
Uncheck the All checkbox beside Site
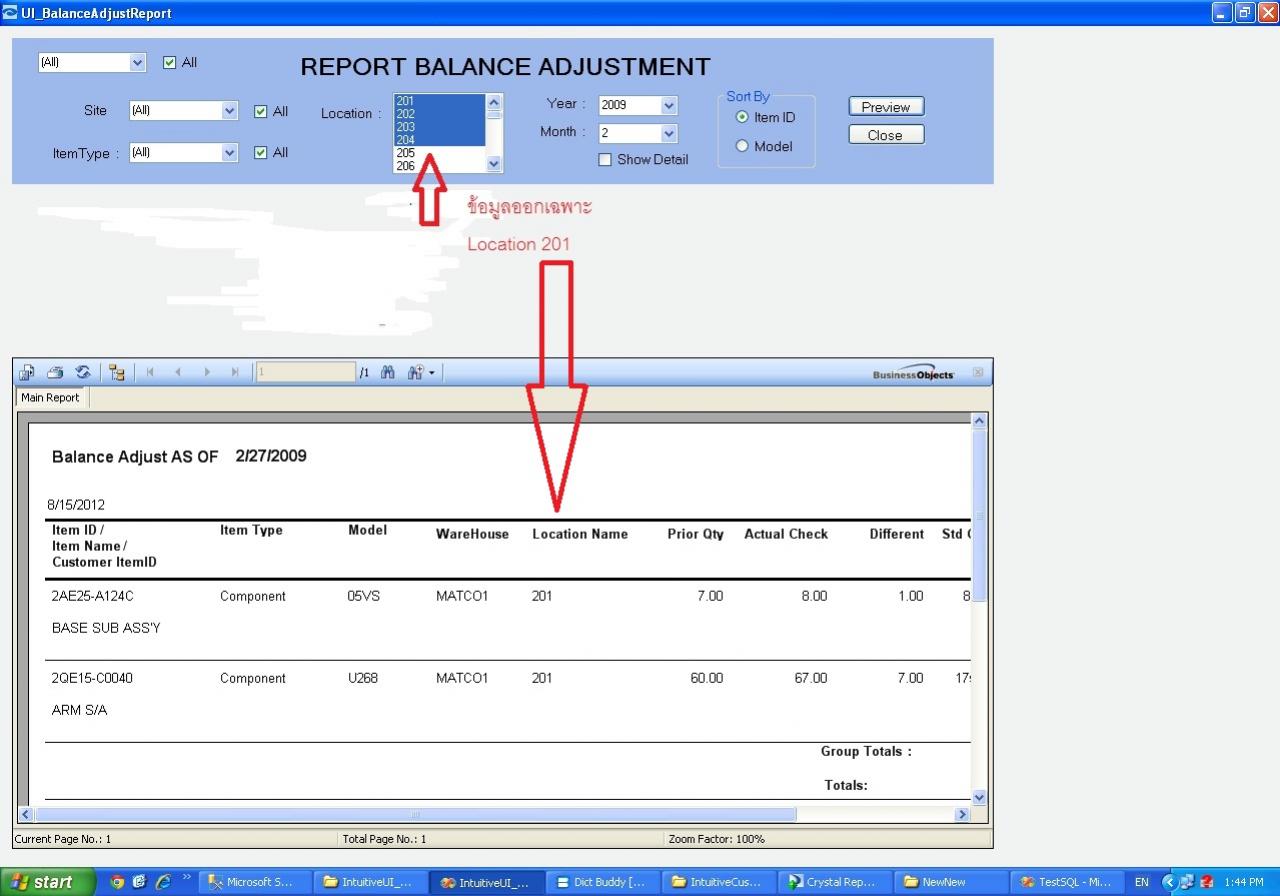tap(261, 112)
